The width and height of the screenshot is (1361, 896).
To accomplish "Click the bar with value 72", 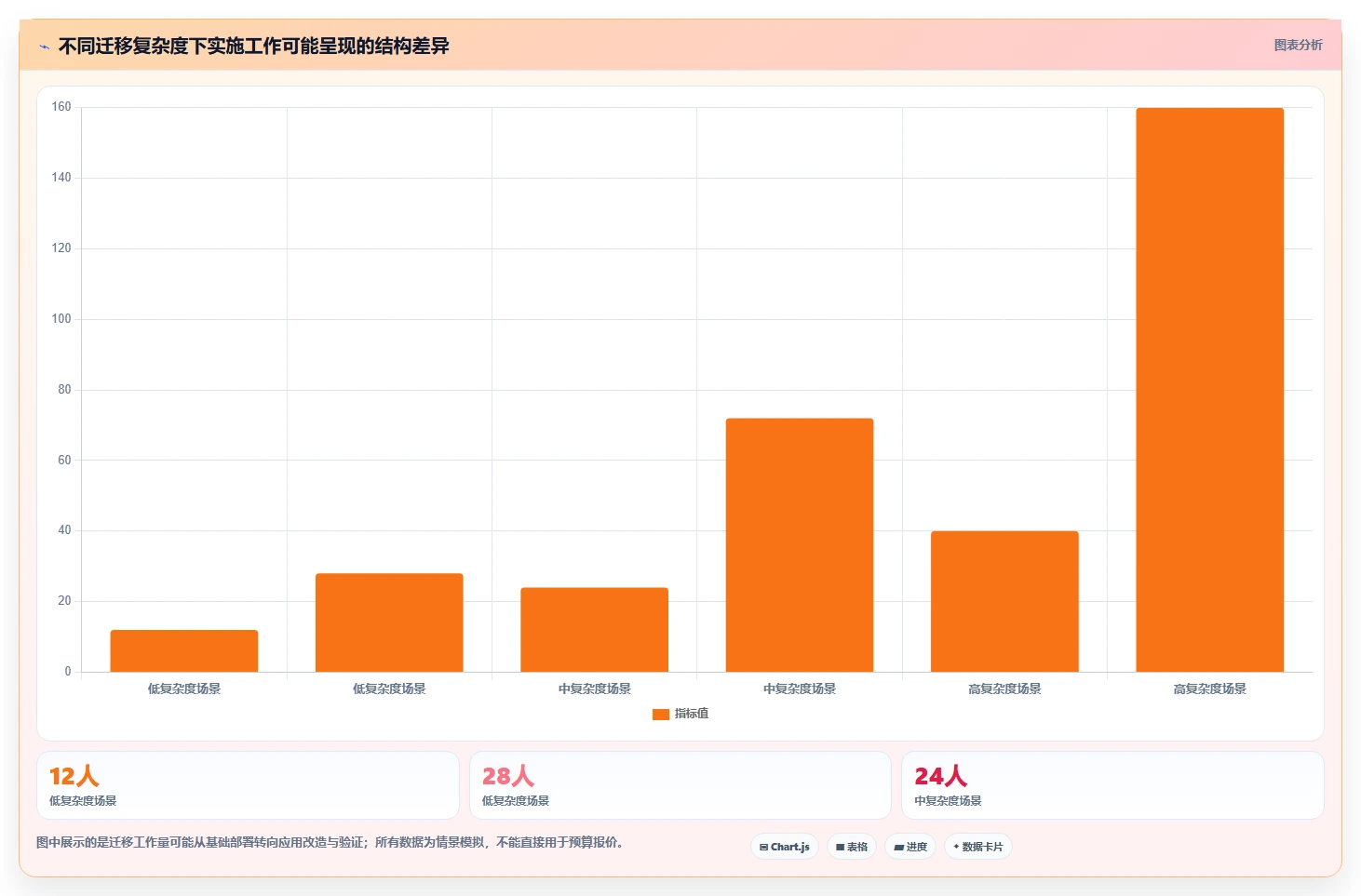I will [800, 545].
